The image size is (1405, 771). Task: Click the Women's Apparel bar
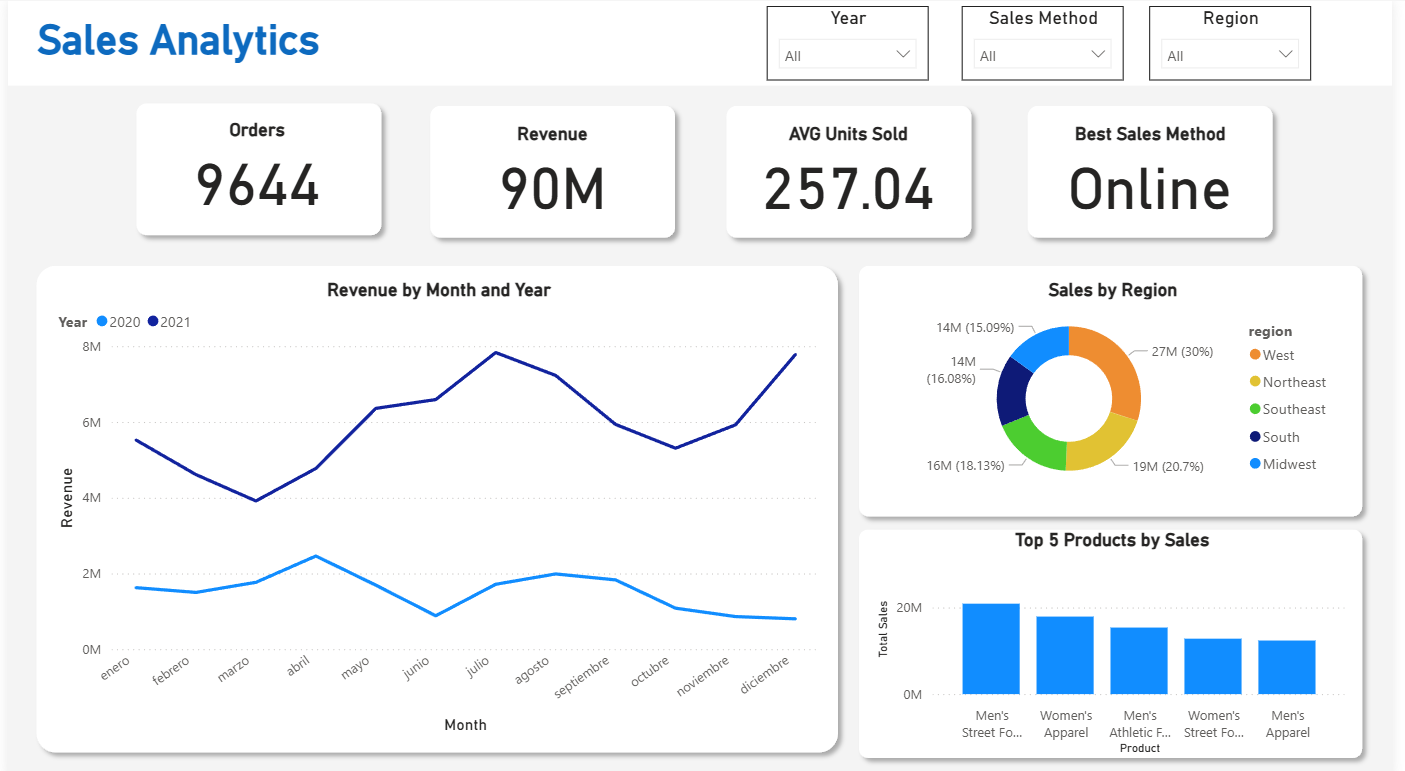[1065, 655]
